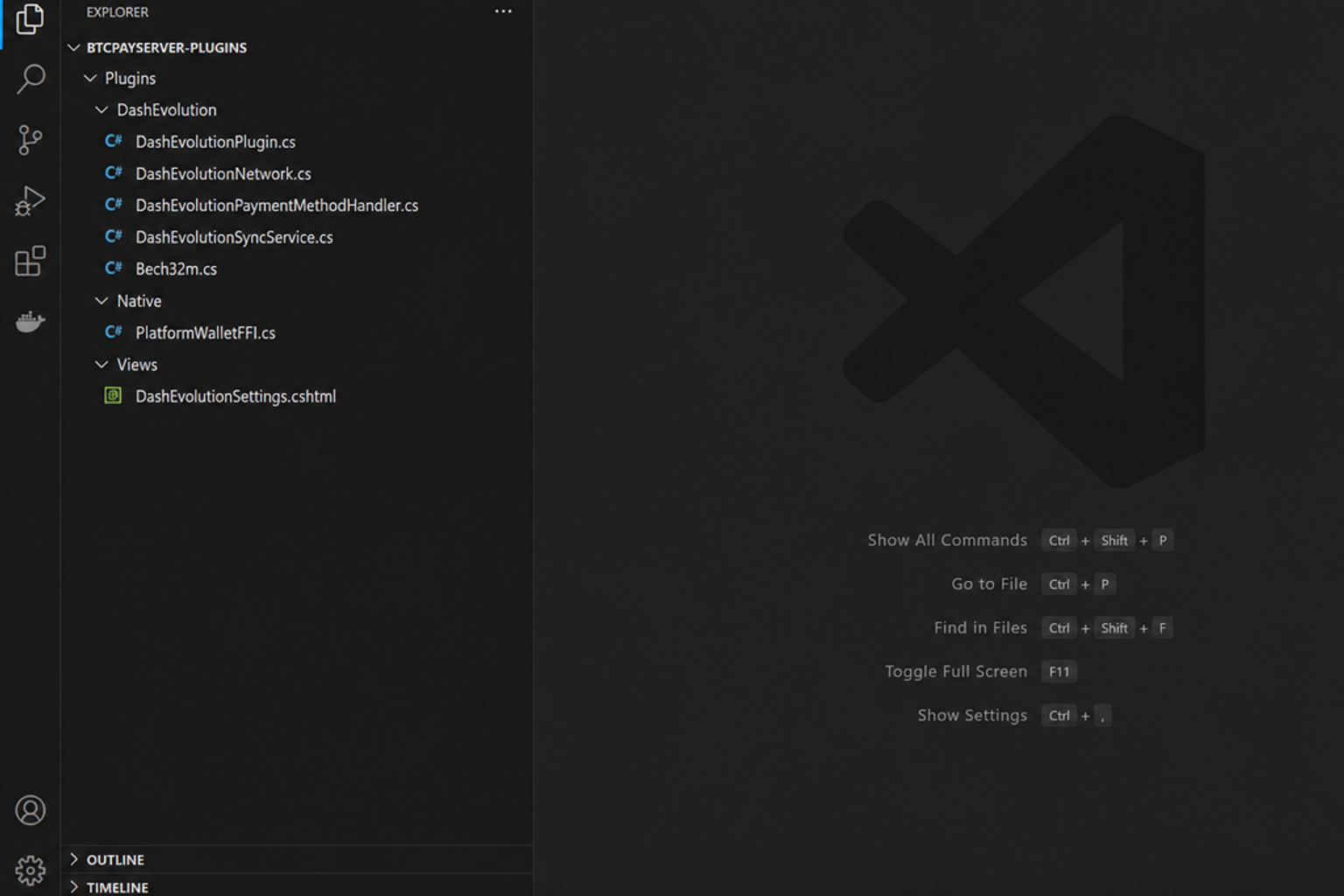
Task: Collapse the Plugins folder chevron
Action: (x=90, y=78)
